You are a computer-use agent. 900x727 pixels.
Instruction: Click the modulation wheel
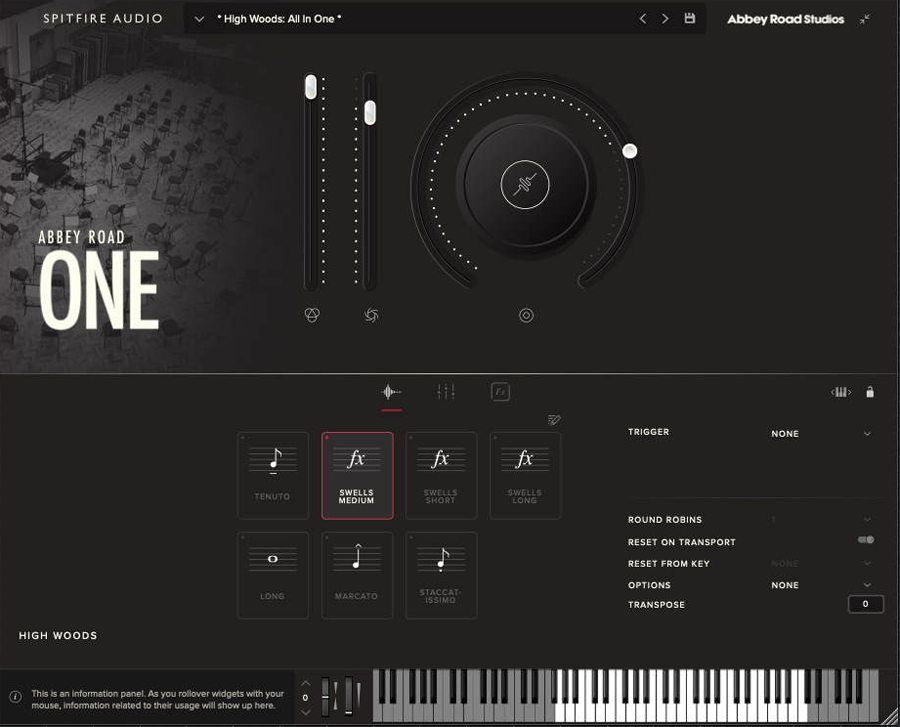[x=348, y=697]
